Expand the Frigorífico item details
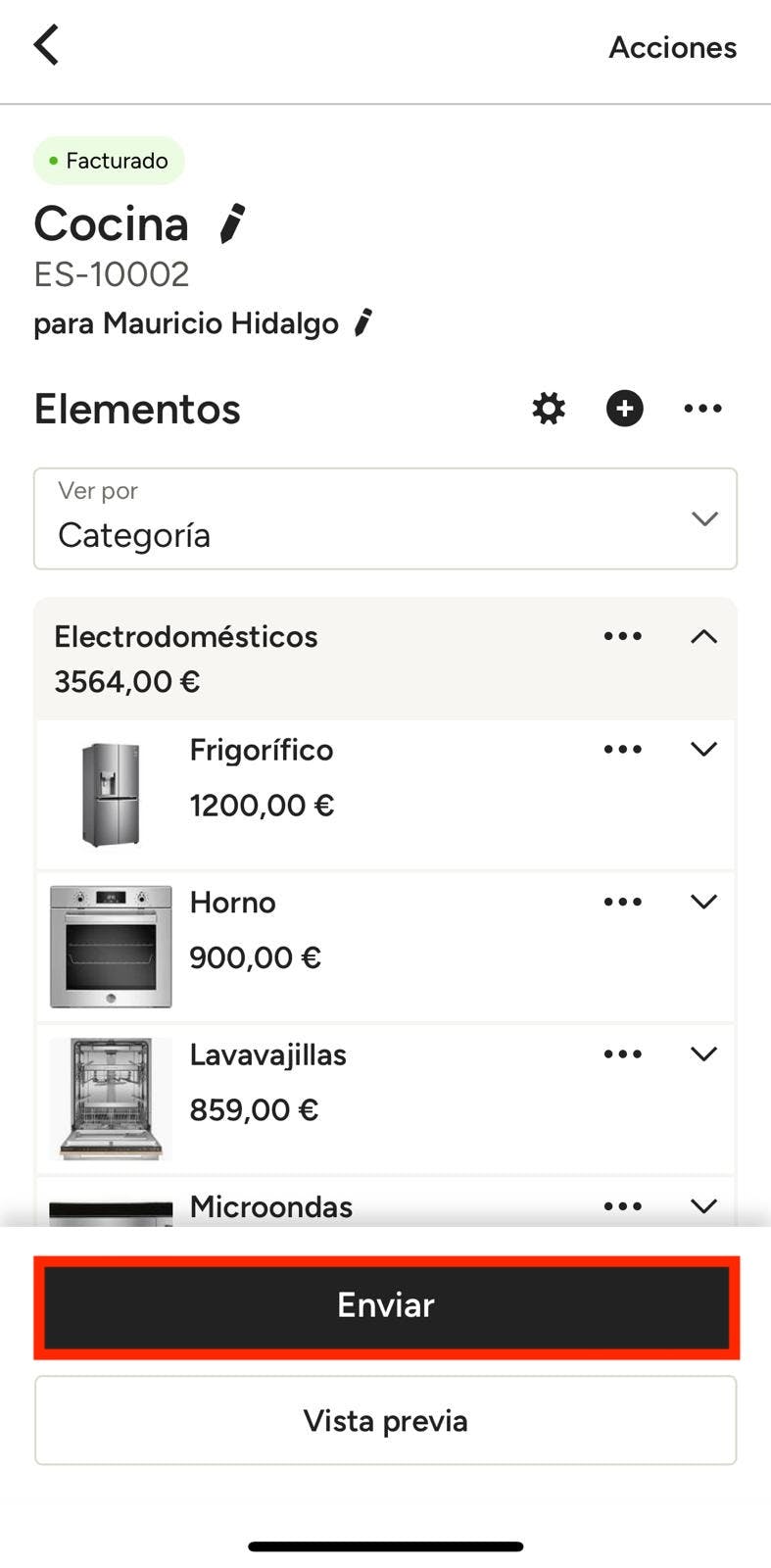Viewport: 771px width, 1568px height. pyautogui.click(x=703, y=750)
